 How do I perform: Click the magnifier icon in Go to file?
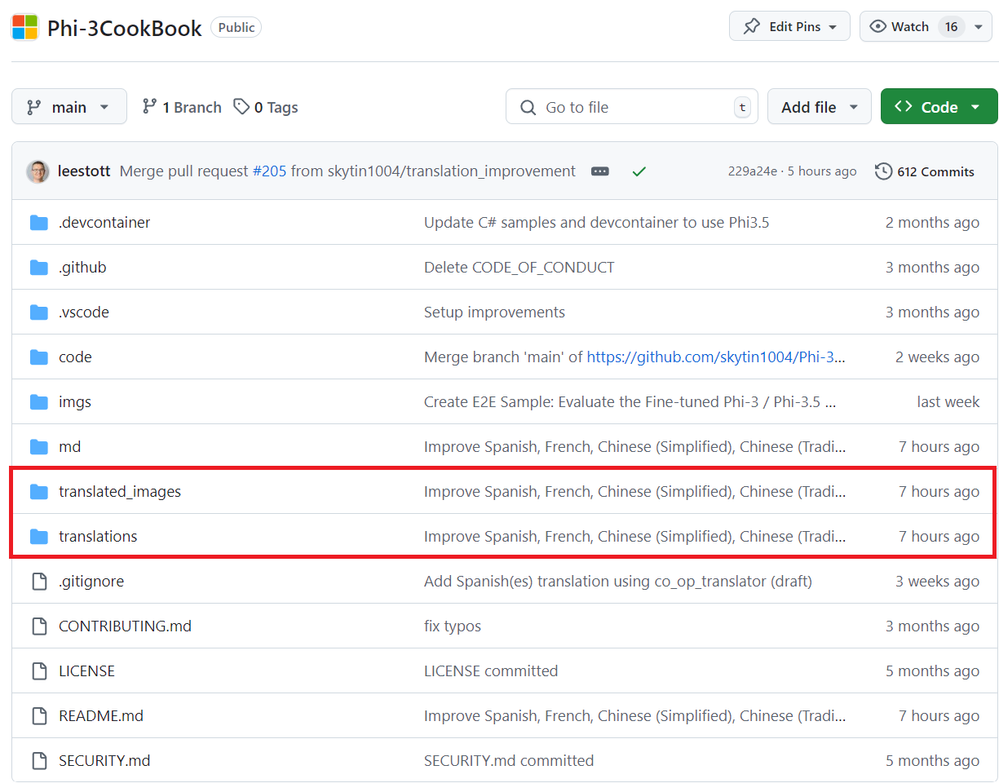[x=528, y=107]
